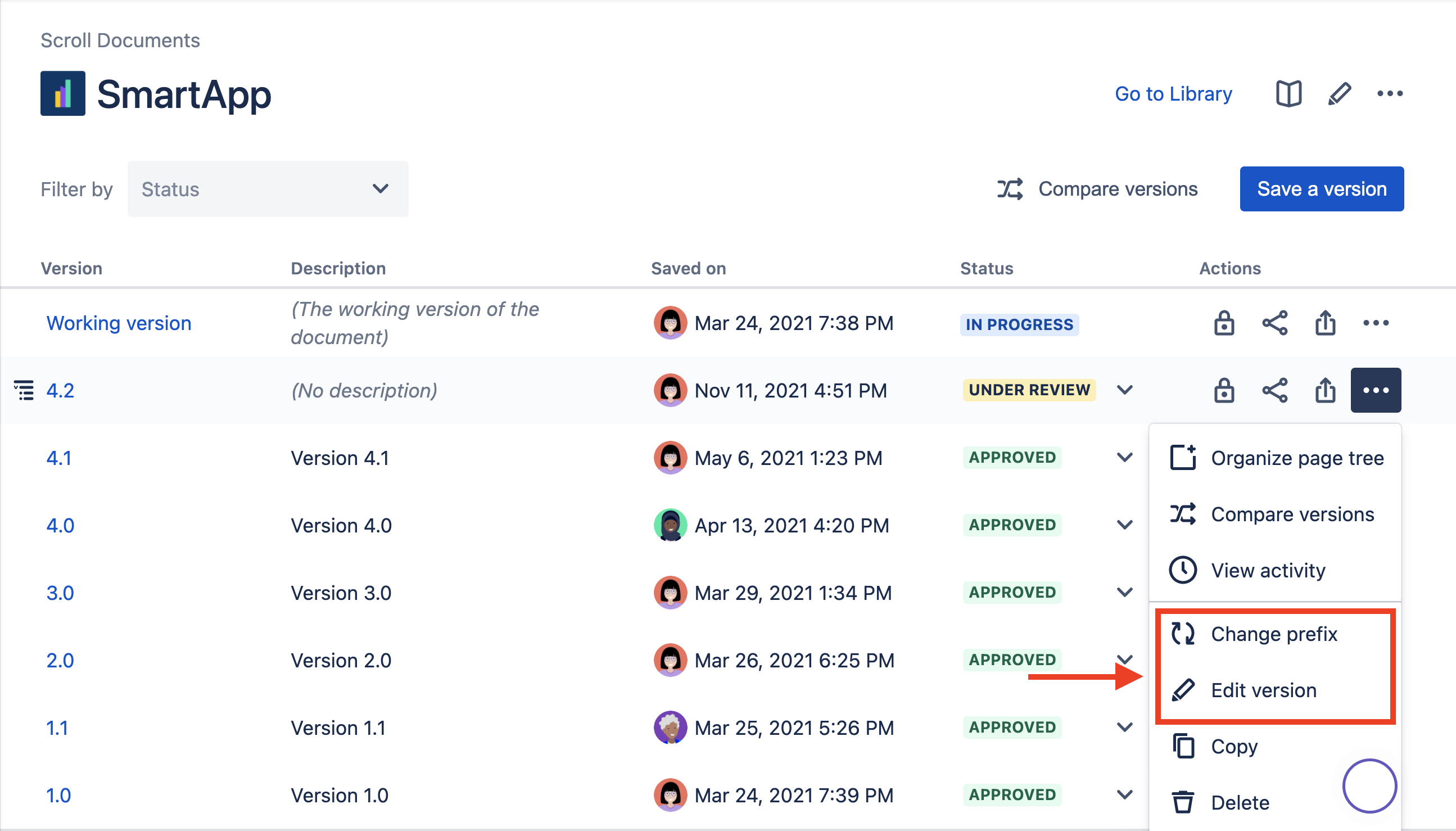Select Organize page tree menu item
Image resolution: width=1456 pixels, height=831 pixels.
point(1297,458)
